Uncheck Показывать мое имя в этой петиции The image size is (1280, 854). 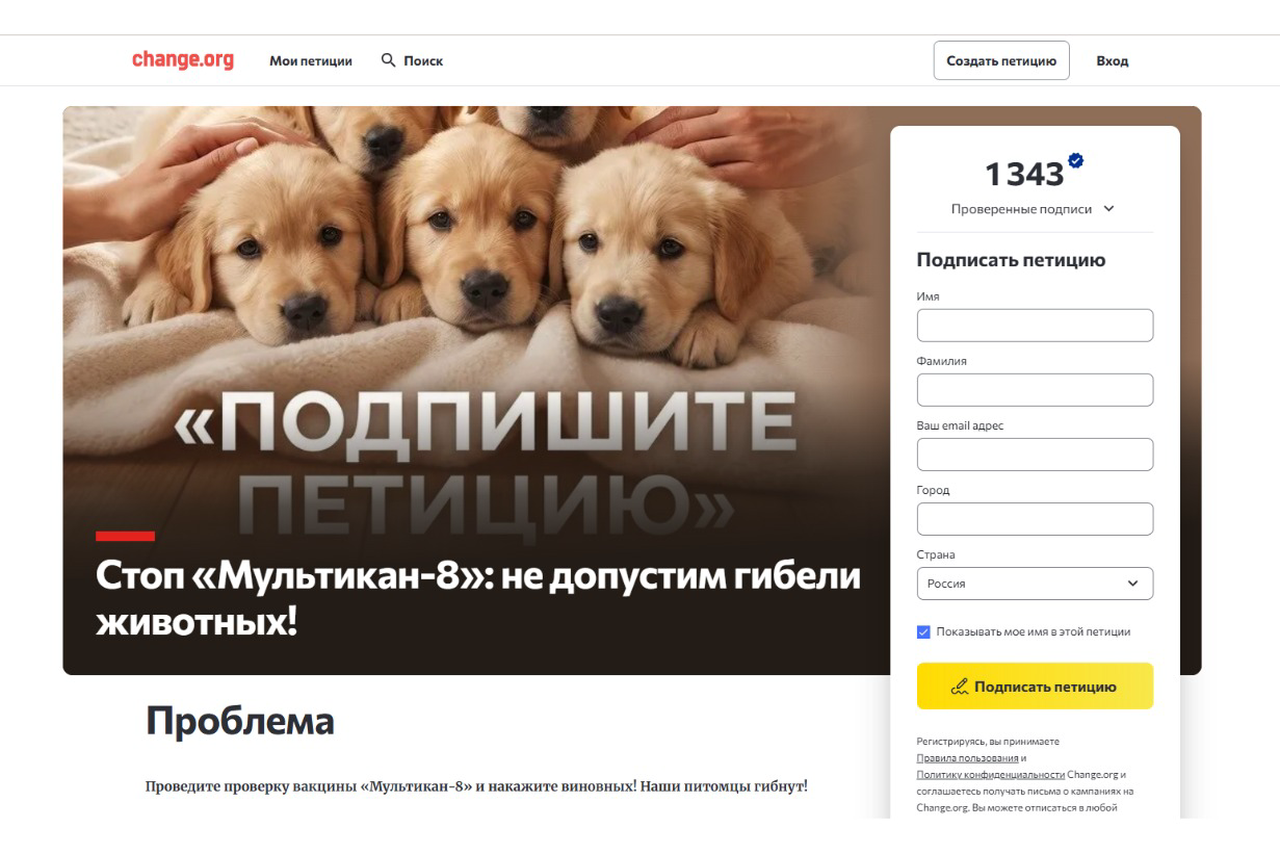point(923,632)
